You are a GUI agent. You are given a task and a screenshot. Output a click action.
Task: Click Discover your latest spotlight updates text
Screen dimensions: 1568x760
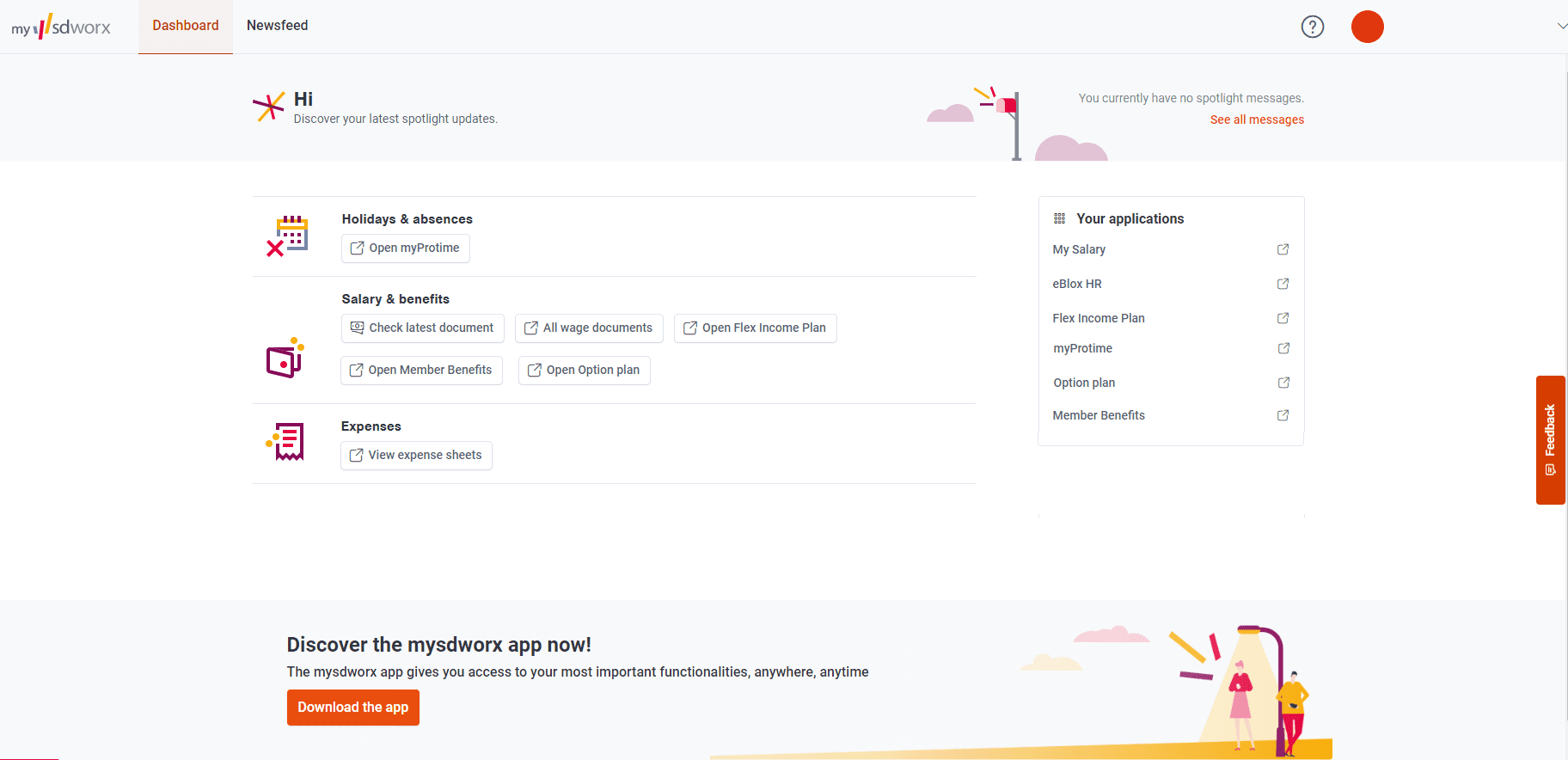coord(395,119)
